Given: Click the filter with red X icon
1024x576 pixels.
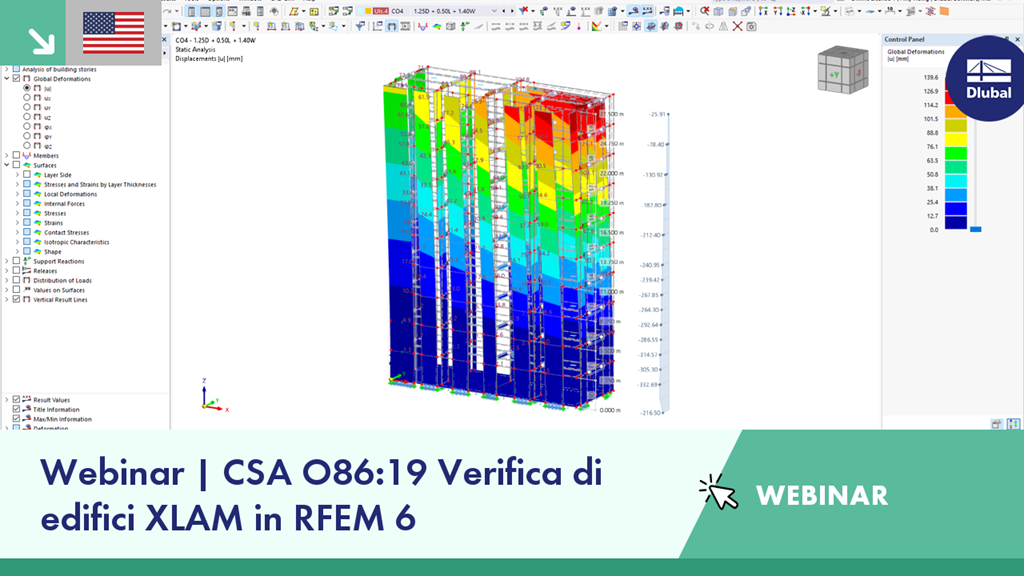Looking at the screenshot, I should [524, 11].
